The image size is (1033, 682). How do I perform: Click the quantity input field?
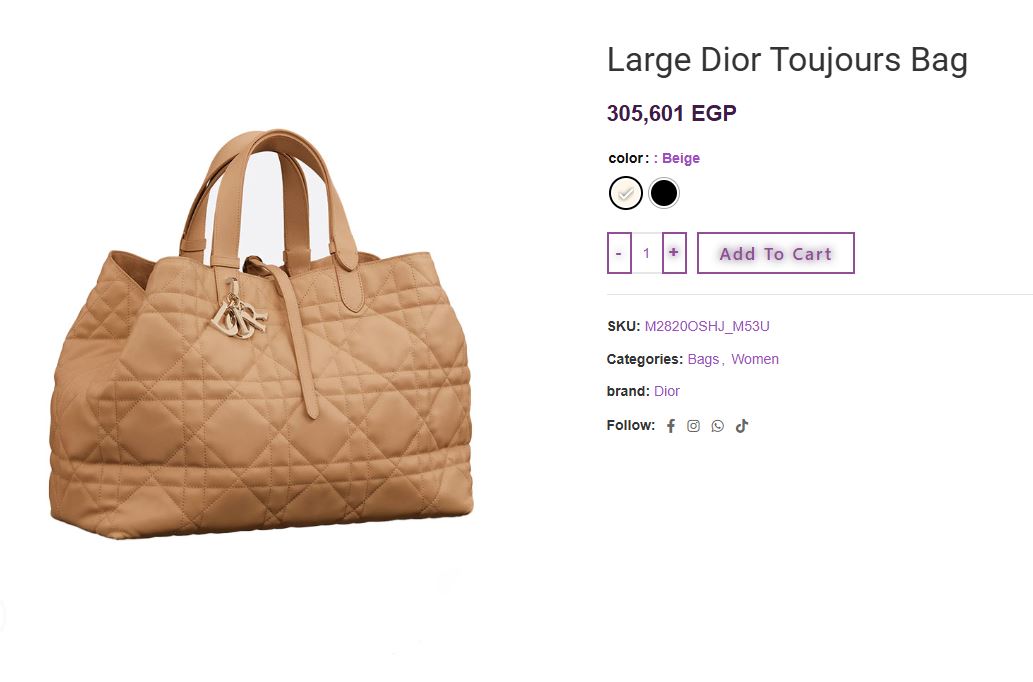[x=646, y=253]
